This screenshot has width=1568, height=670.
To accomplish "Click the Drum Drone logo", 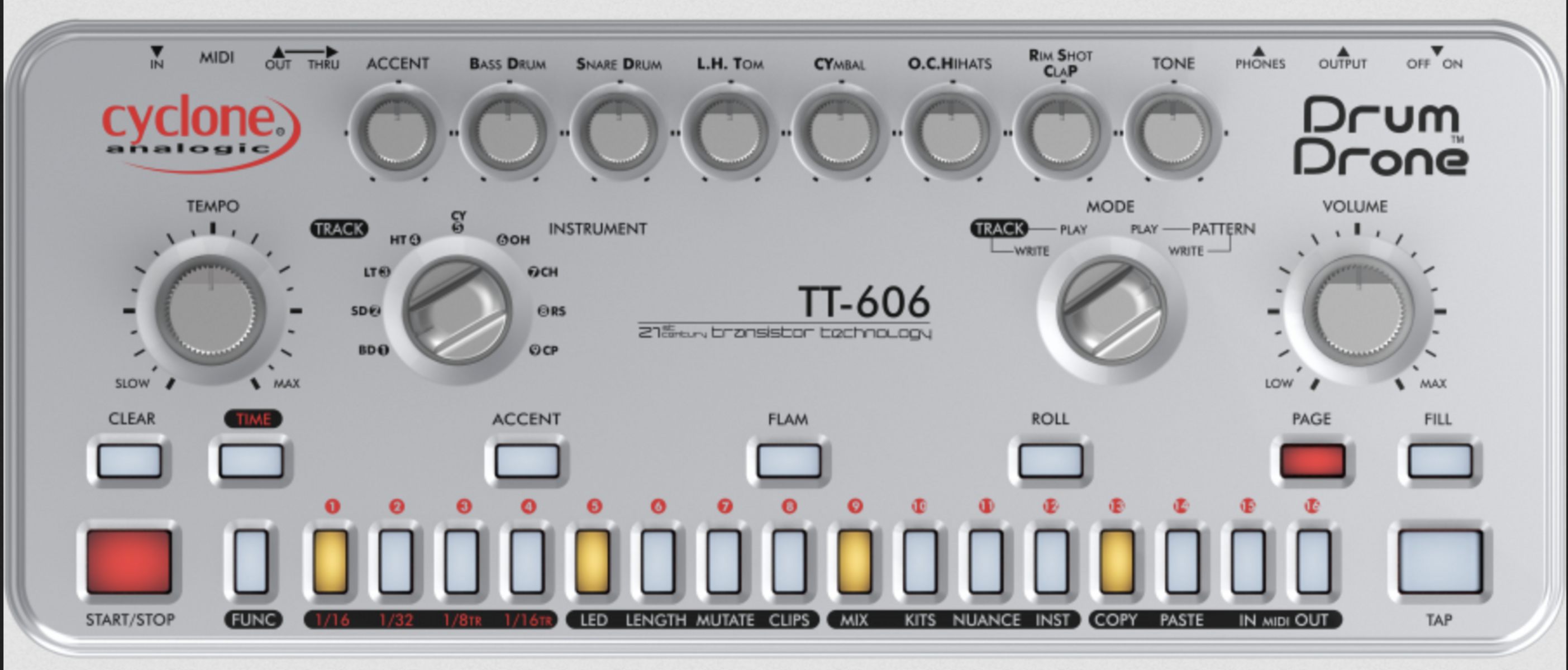I will [x=1380, y=136].
